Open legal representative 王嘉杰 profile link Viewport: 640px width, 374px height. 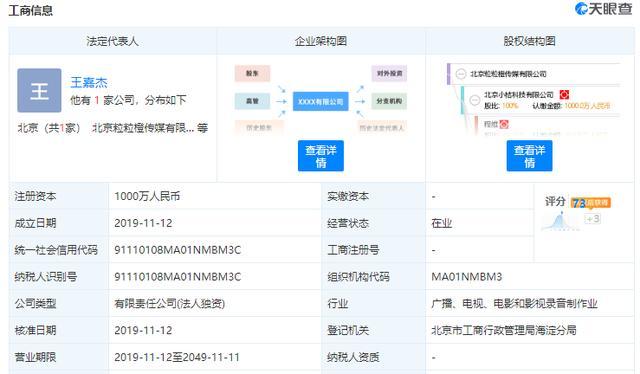89,82
